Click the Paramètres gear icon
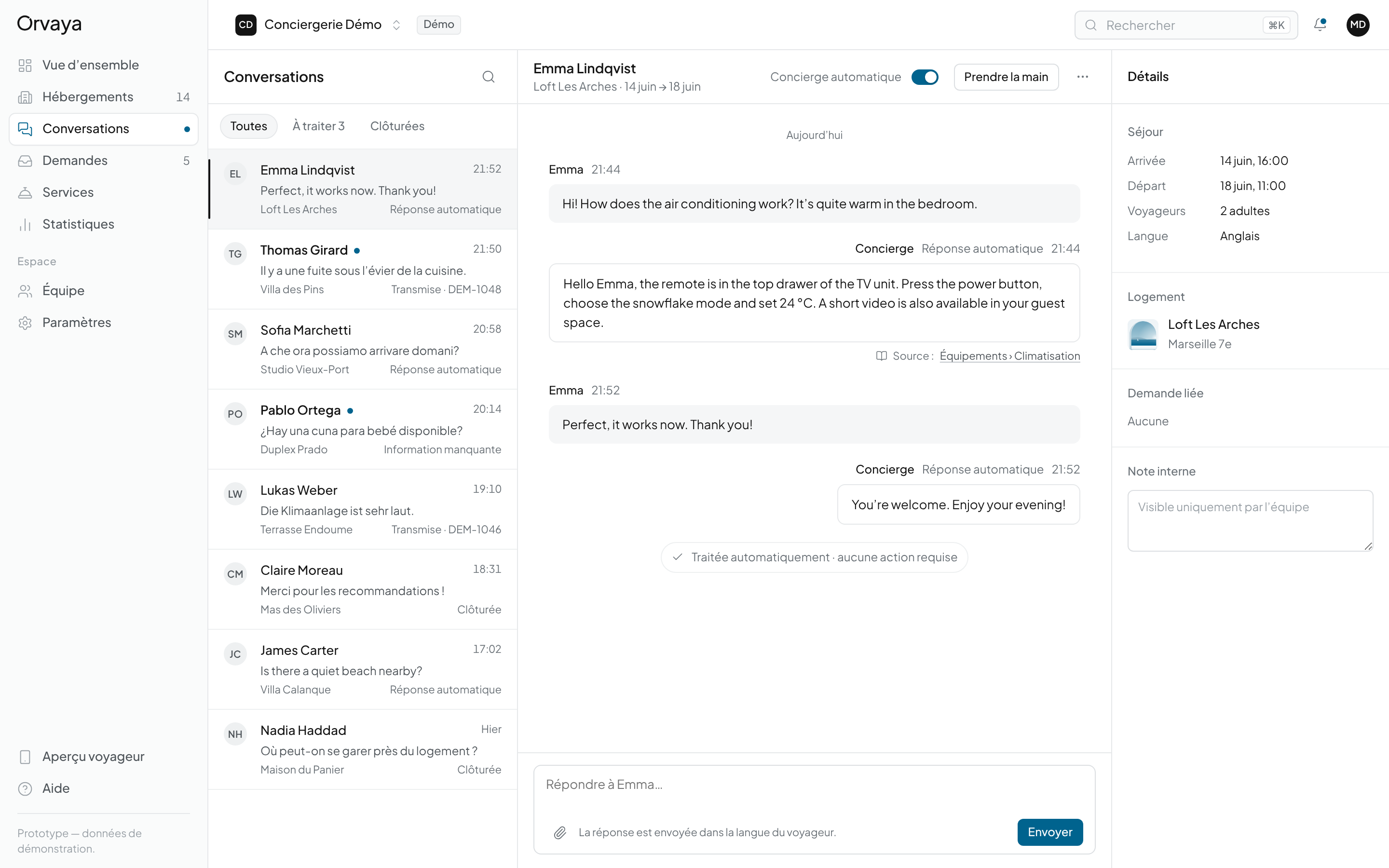This screenshot has height=868, width=1389. [25, 323]
